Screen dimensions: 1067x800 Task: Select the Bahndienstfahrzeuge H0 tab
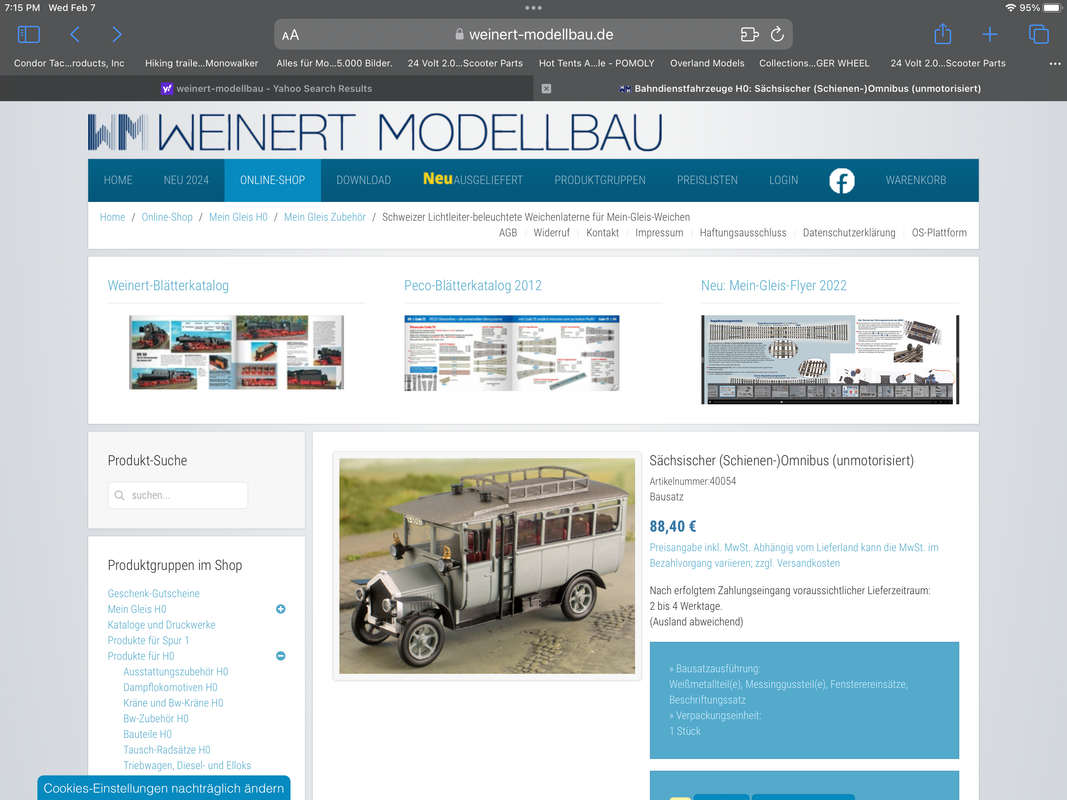click(800, 88)
